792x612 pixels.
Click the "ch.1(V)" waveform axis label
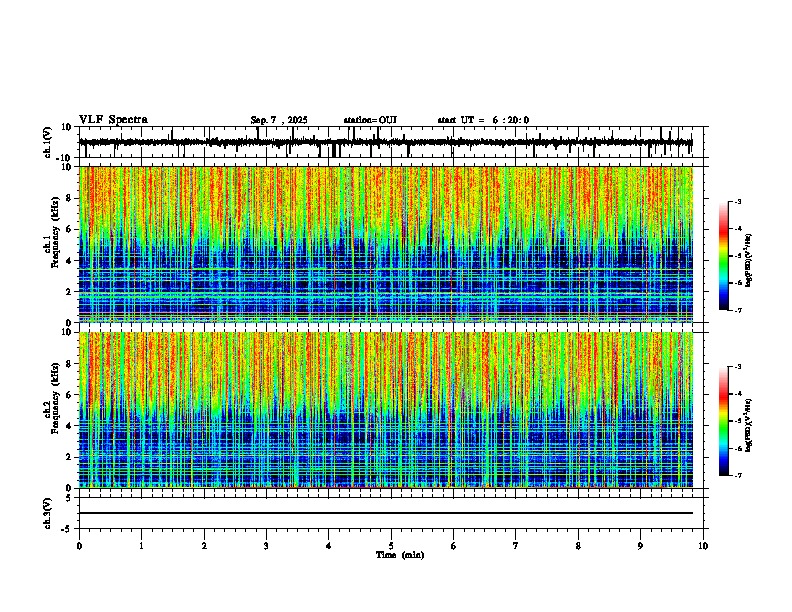tap(48, 142)
